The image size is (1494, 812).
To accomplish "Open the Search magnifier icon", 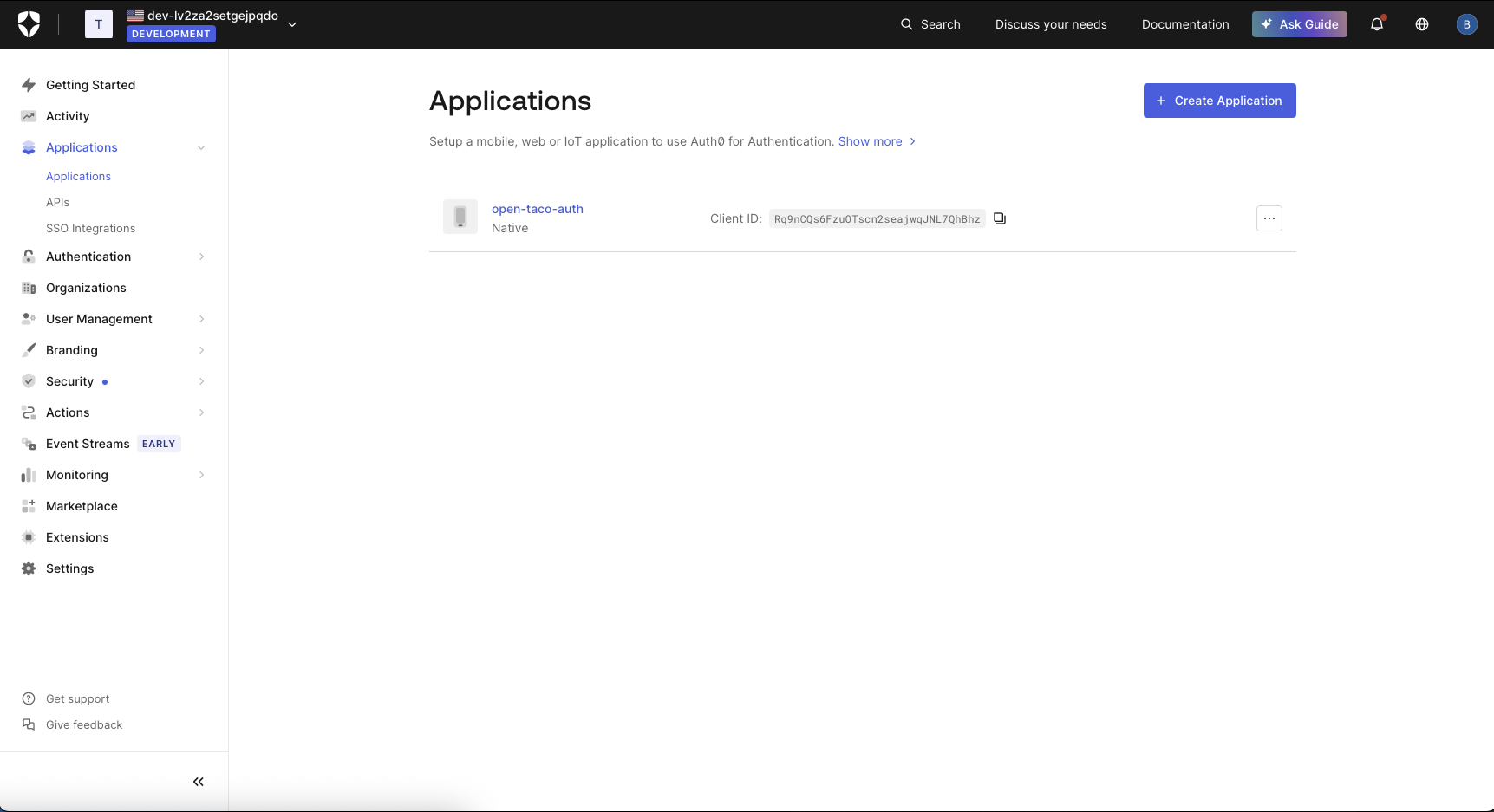I will (905, 24).
